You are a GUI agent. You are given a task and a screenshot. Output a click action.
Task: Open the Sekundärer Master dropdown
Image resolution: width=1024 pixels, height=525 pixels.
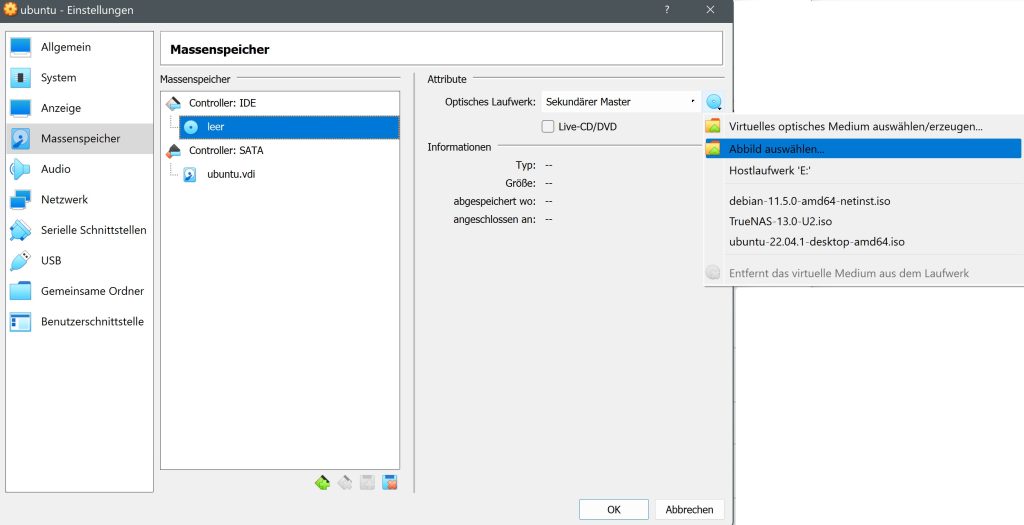pyautogui.click(x=620, y=102)
